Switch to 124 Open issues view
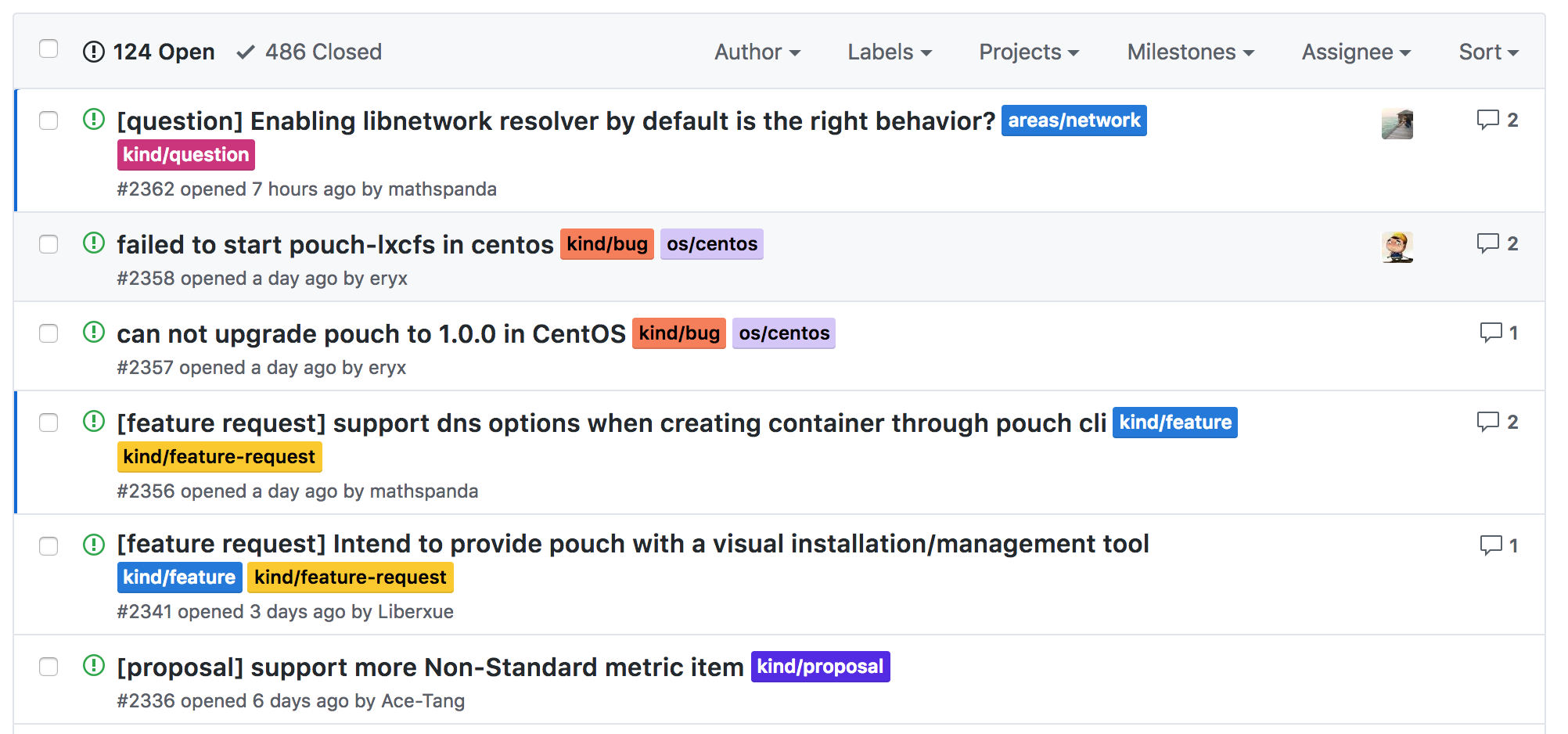The width and height of the screenshot is (1568, 734). 149,52
